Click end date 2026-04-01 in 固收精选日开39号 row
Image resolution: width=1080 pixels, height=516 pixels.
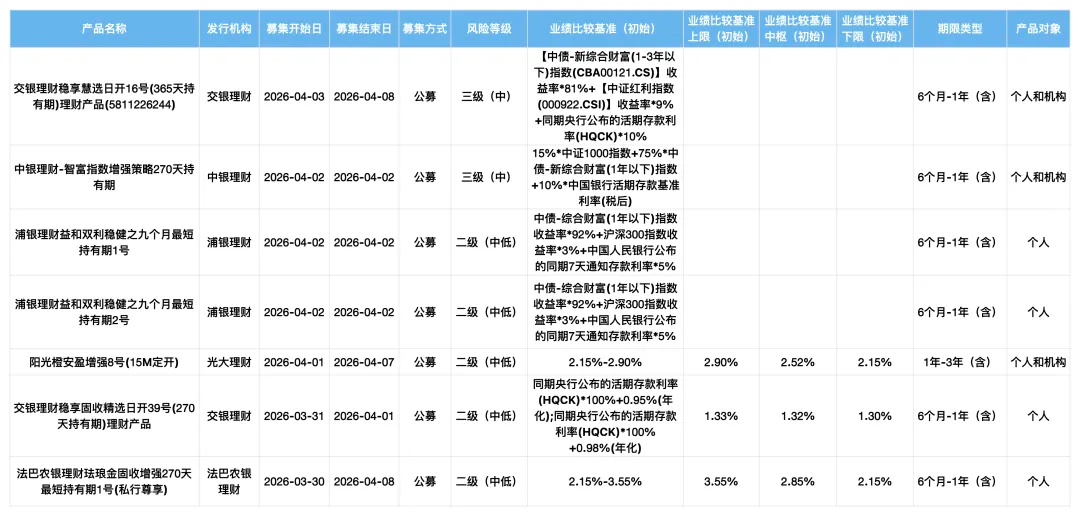(364, 416)
